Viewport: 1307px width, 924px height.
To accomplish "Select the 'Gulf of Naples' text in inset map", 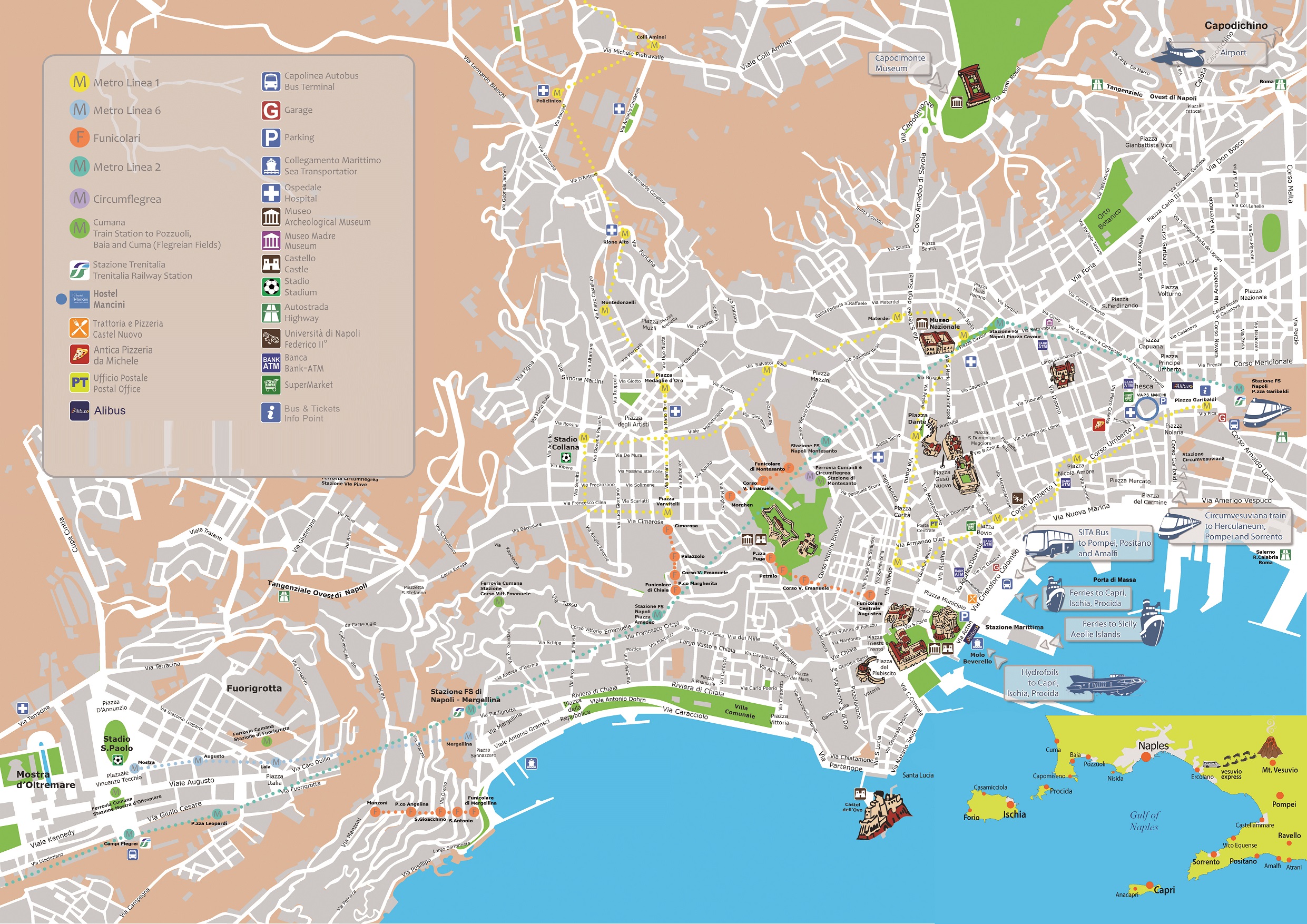I will click(1144, 821).
